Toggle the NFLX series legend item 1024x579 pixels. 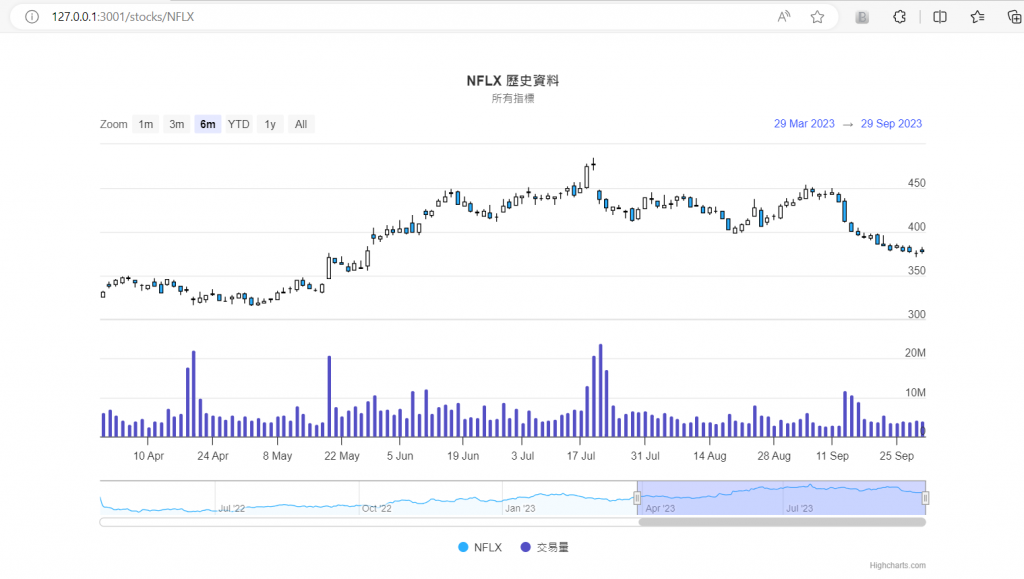click(480, 547)
